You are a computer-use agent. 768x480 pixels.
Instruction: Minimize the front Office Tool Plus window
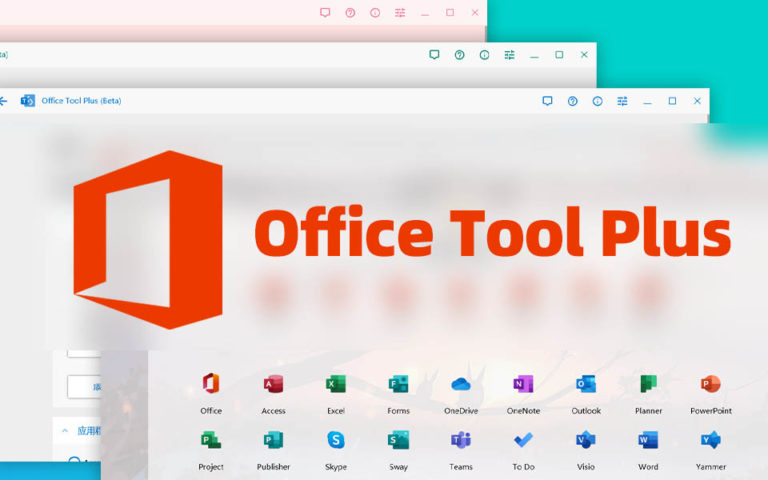(x=648, y=101)
